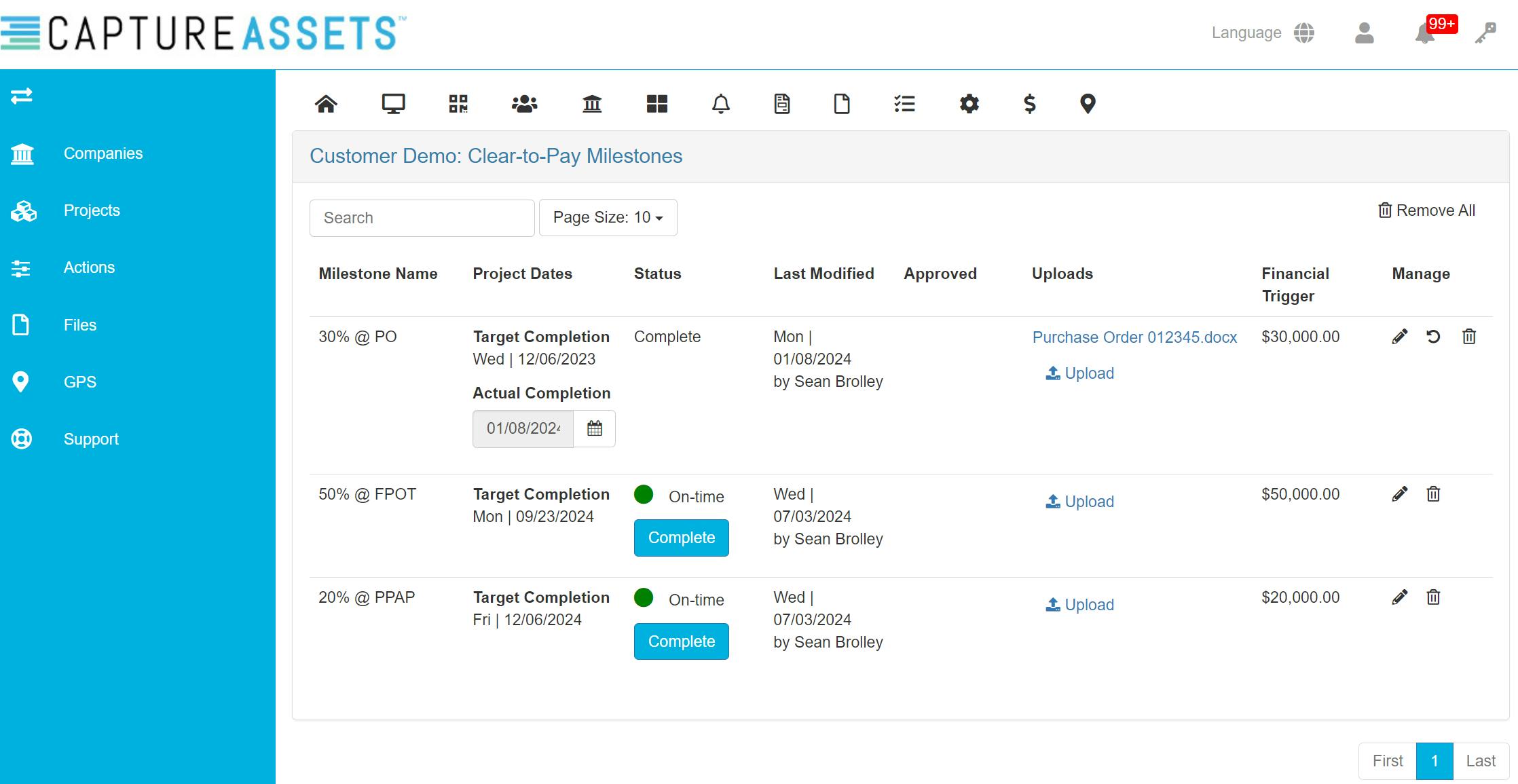Open the Home icon in the toolbar
This screenshot has width=1518, height=784.
point(326,104)
